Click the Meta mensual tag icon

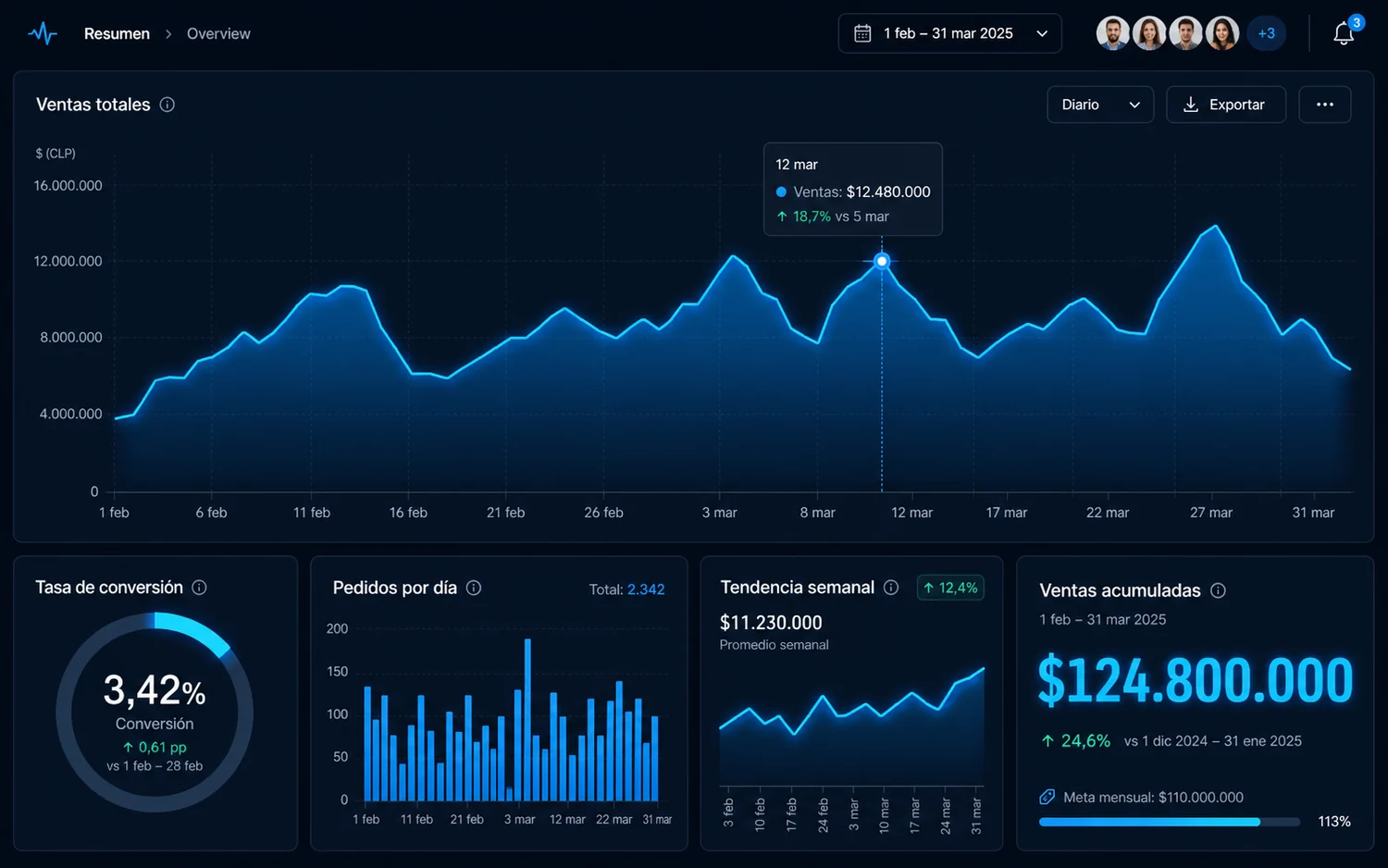point(1047,797)
